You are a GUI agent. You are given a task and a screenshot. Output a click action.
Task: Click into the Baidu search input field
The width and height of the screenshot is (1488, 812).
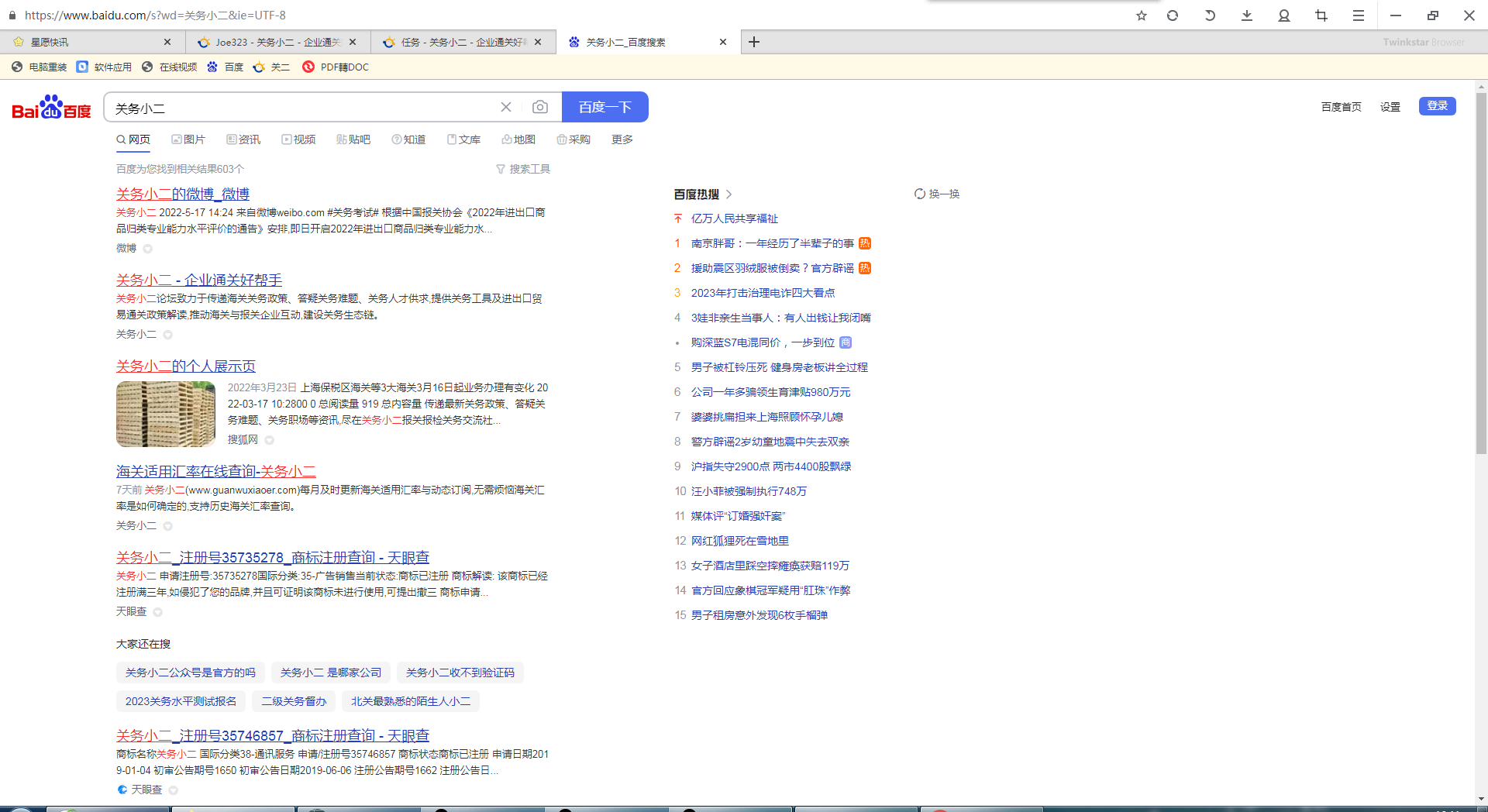click(x=302, y=107)
